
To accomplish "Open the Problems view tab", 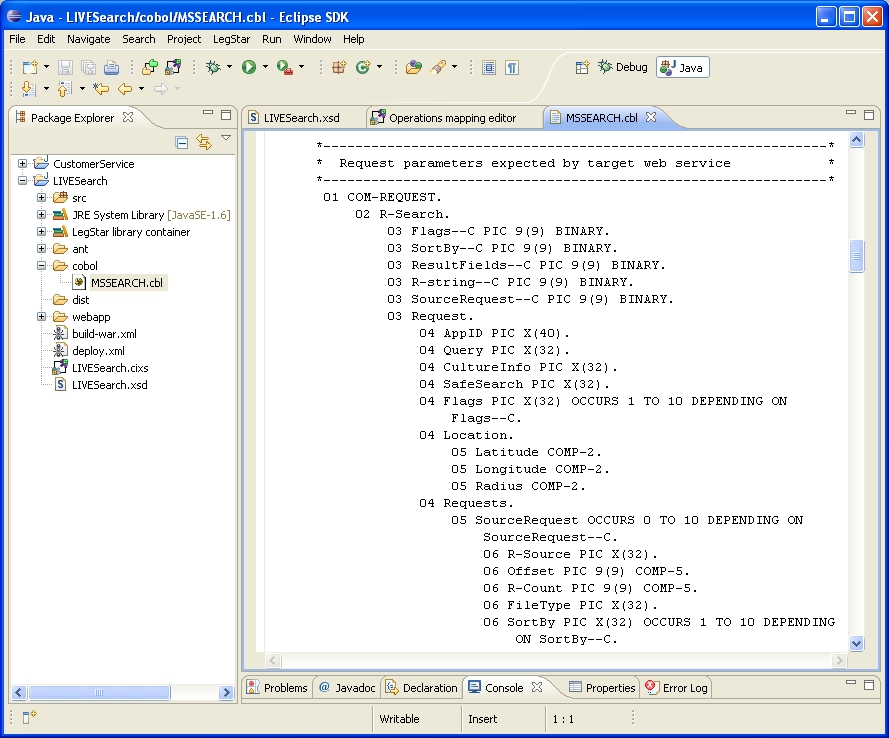I will coord(278,688).
